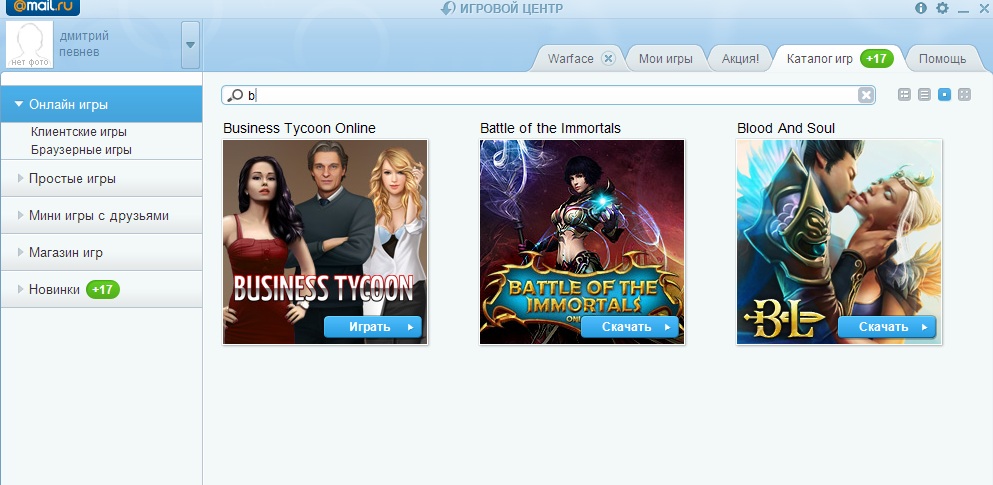Open the info icon in title bar
This screenshot has width=993, height=485.
tap(921, 8)
